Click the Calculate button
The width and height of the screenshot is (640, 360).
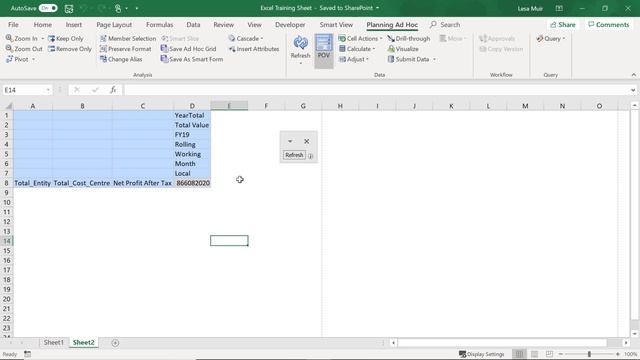[355, 49]
